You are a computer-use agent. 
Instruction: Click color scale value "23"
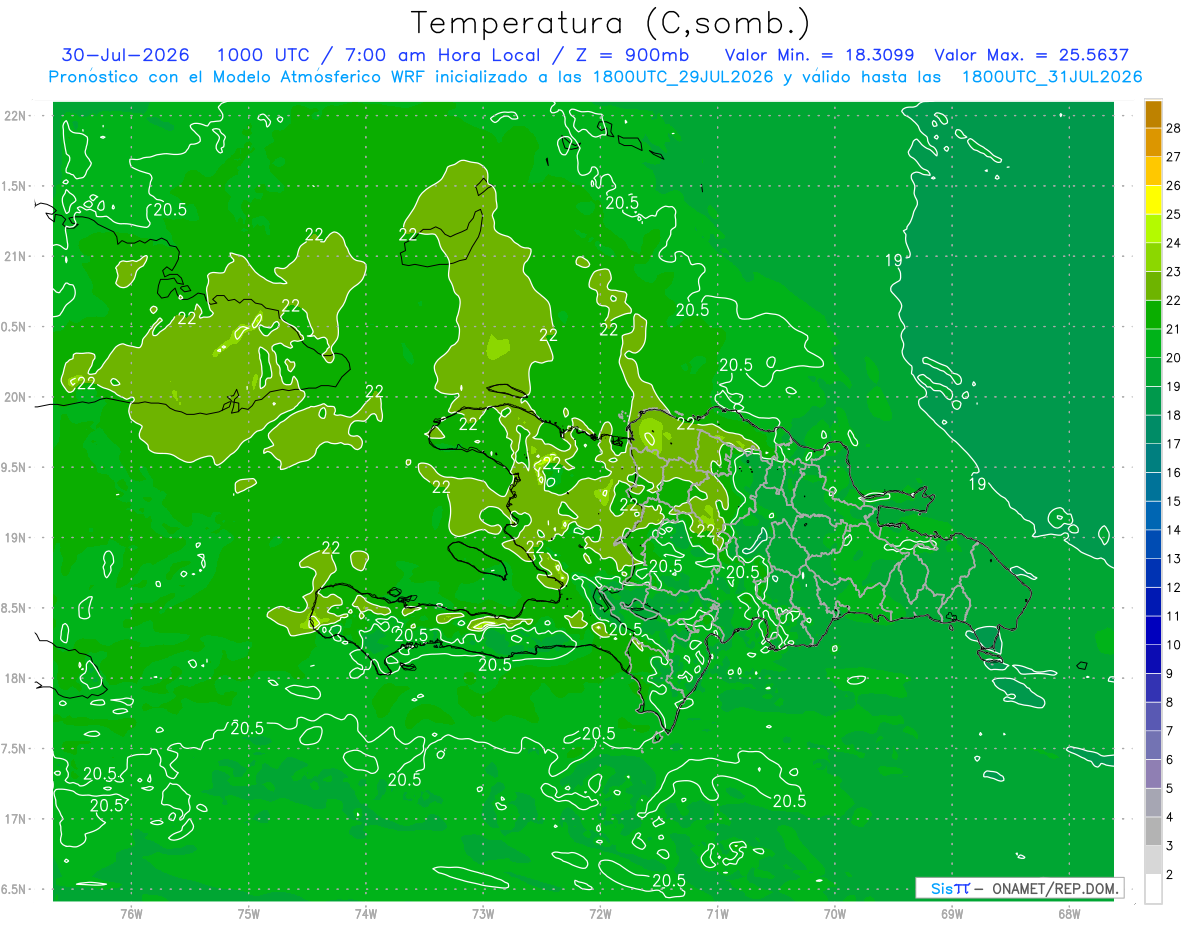(1174, 272)
